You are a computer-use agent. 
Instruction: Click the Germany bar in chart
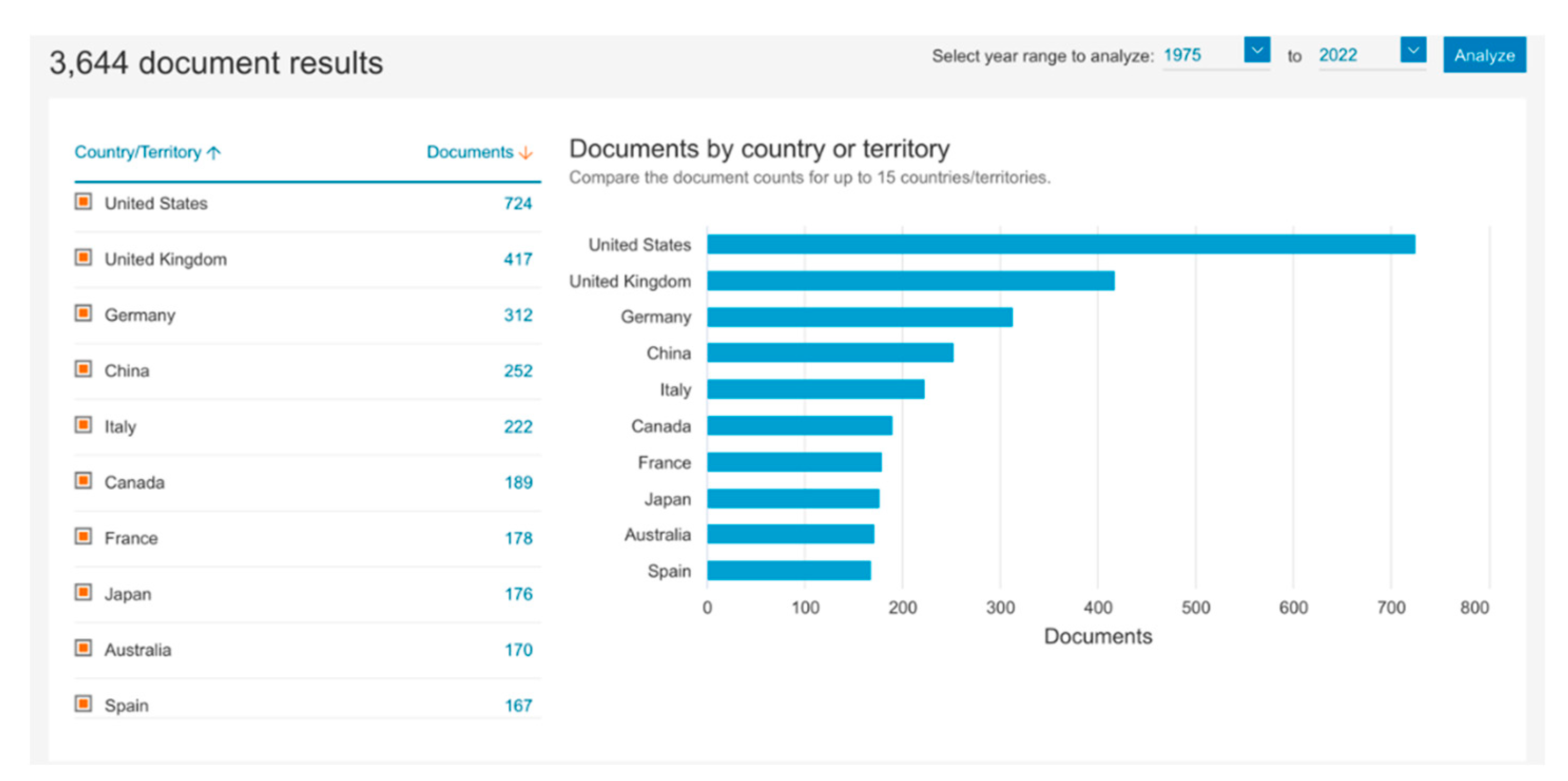859,317
